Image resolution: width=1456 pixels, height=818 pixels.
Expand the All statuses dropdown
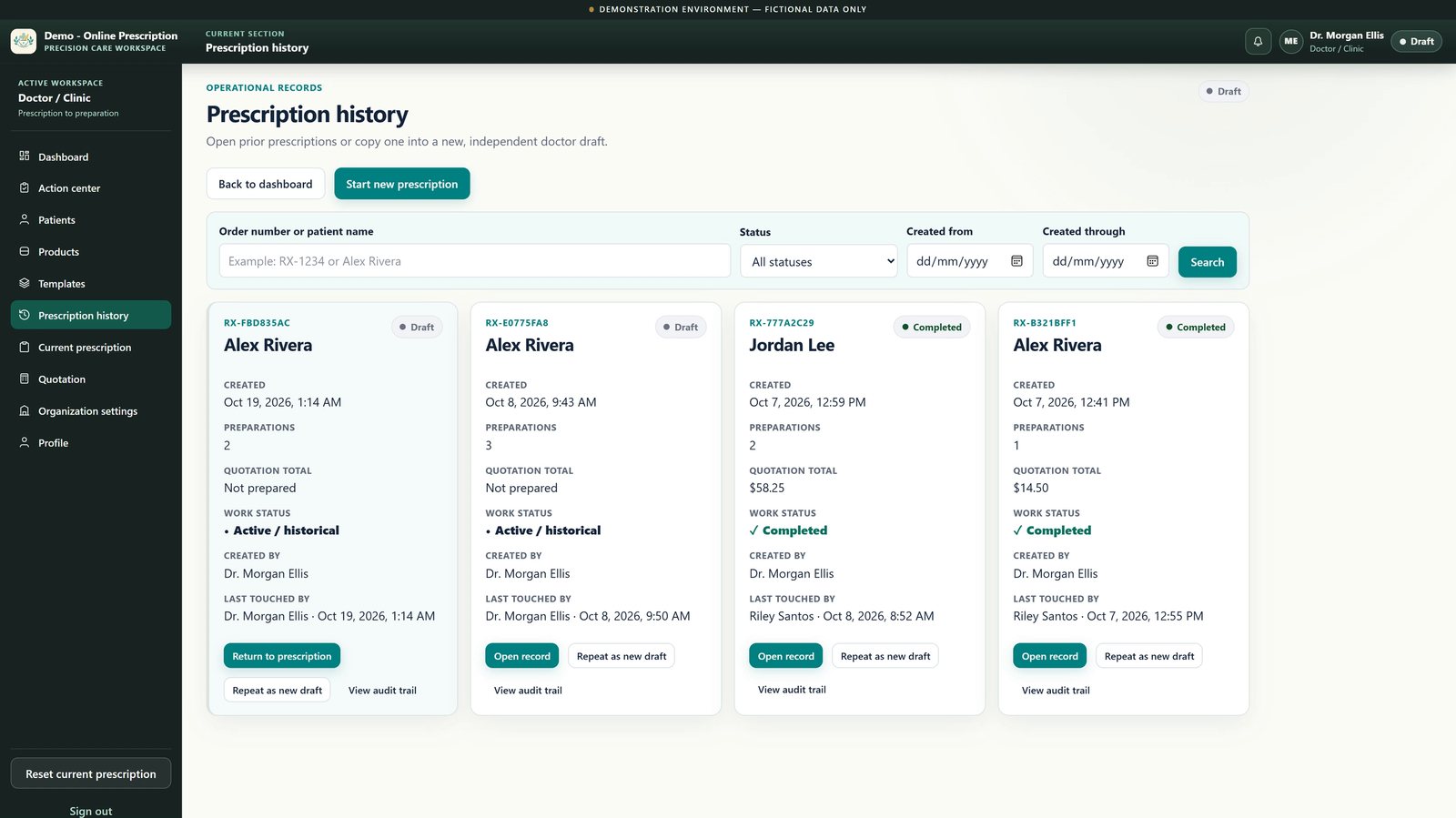(x=818, y=261)
